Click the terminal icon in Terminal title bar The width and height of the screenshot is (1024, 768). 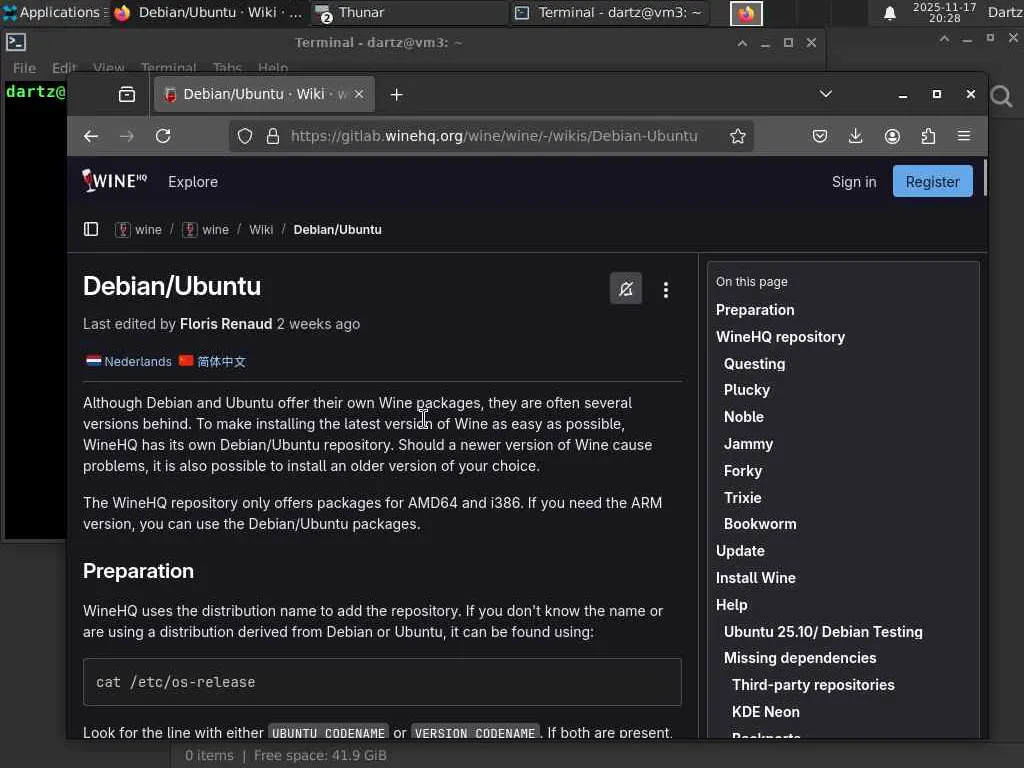(16, 42)
